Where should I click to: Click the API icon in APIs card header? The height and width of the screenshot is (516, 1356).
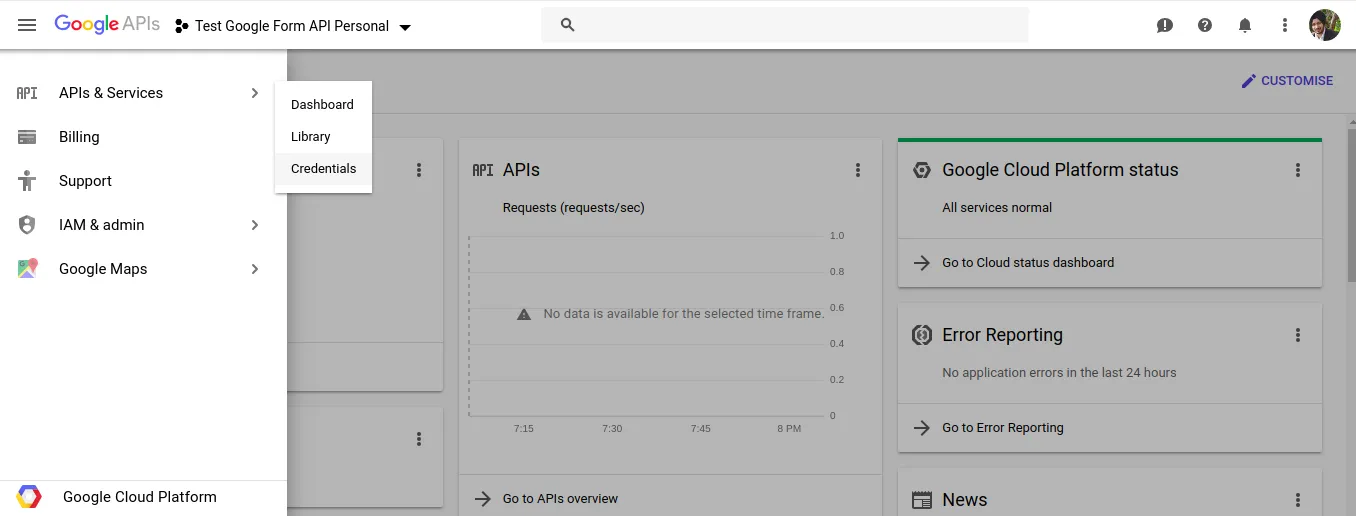[483, 170]
